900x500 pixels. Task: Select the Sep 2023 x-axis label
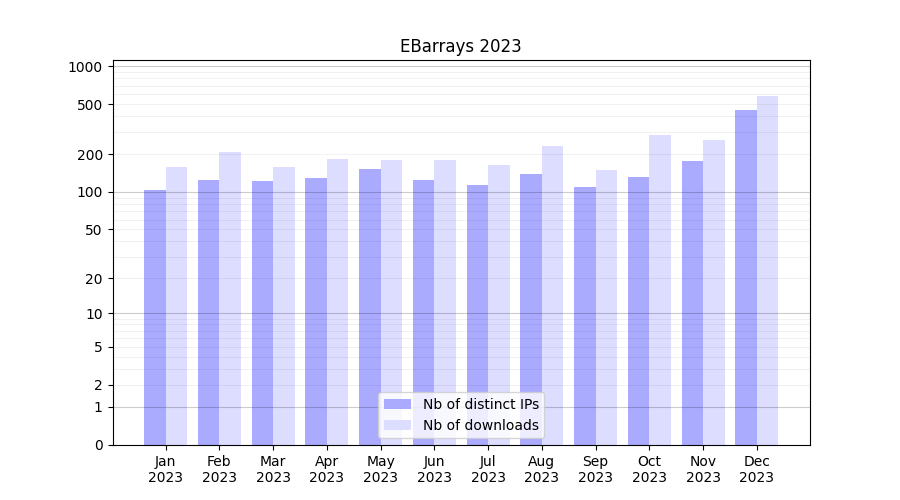(x=595, y=469)
